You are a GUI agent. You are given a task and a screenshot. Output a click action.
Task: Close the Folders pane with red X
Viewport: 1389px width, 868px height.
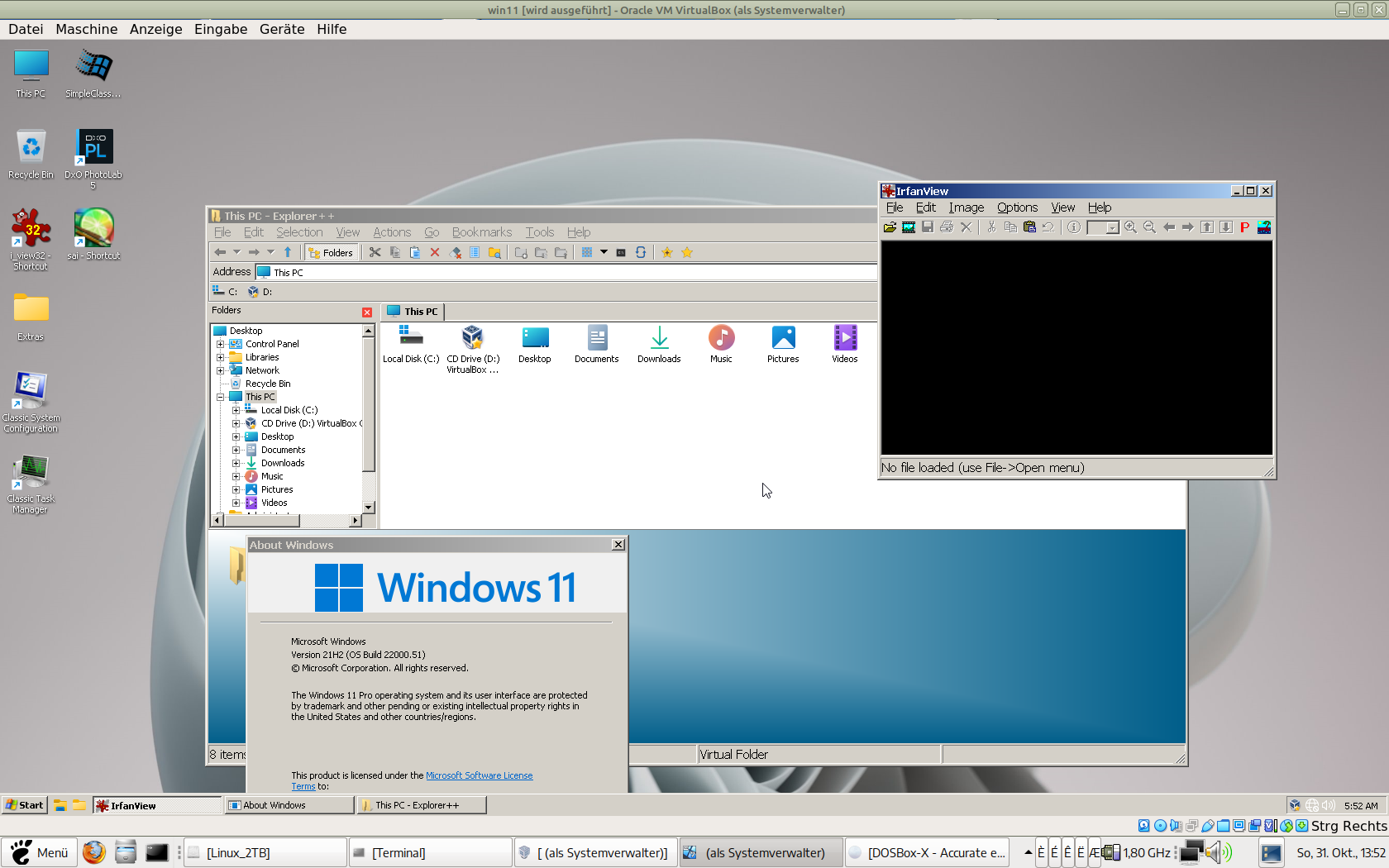click(x=367, y=312)
